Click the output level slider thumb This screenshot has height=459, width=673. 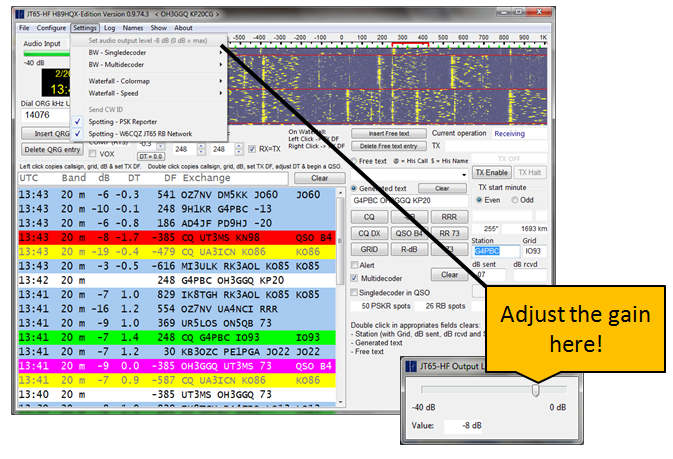[535, 390]
